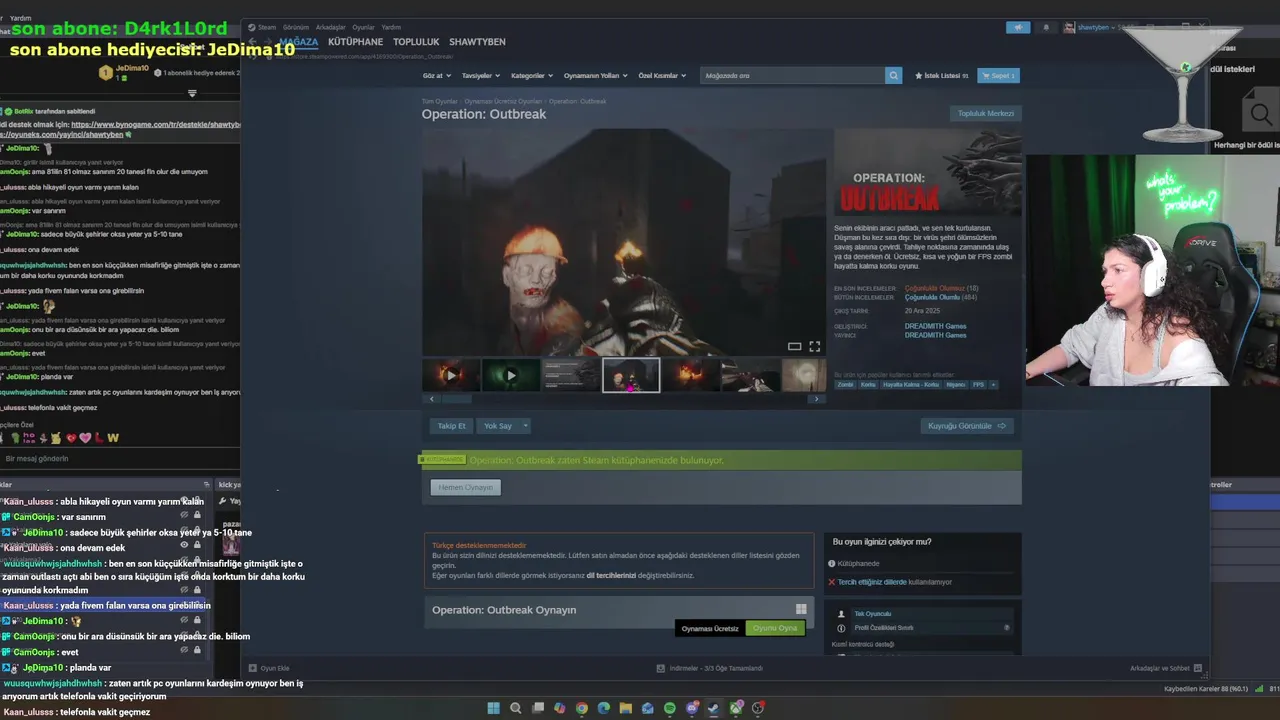Viewport: 1280px width, 720px height.
Task: Click the store search magnifier button
Action: click(x=893, y=75)
